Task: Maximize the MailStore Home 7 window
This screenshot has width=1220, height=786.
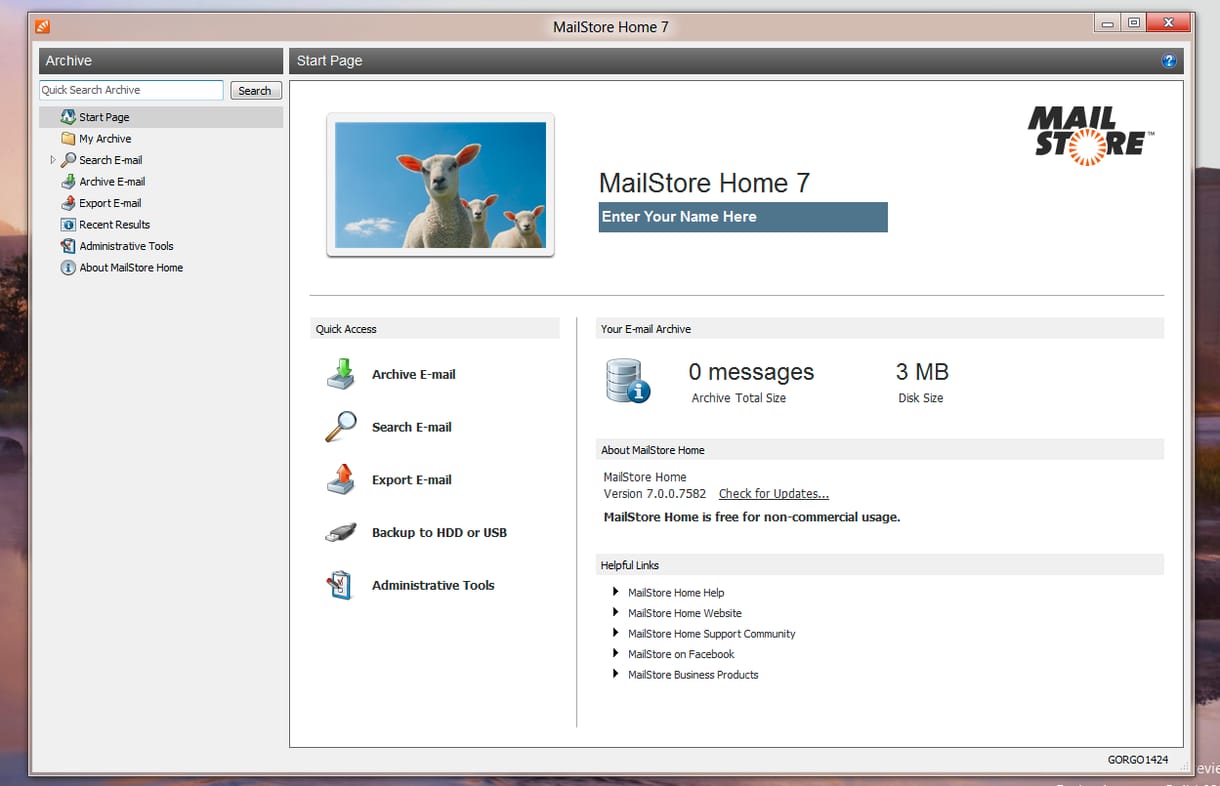Action: (x=1133, y=23)
